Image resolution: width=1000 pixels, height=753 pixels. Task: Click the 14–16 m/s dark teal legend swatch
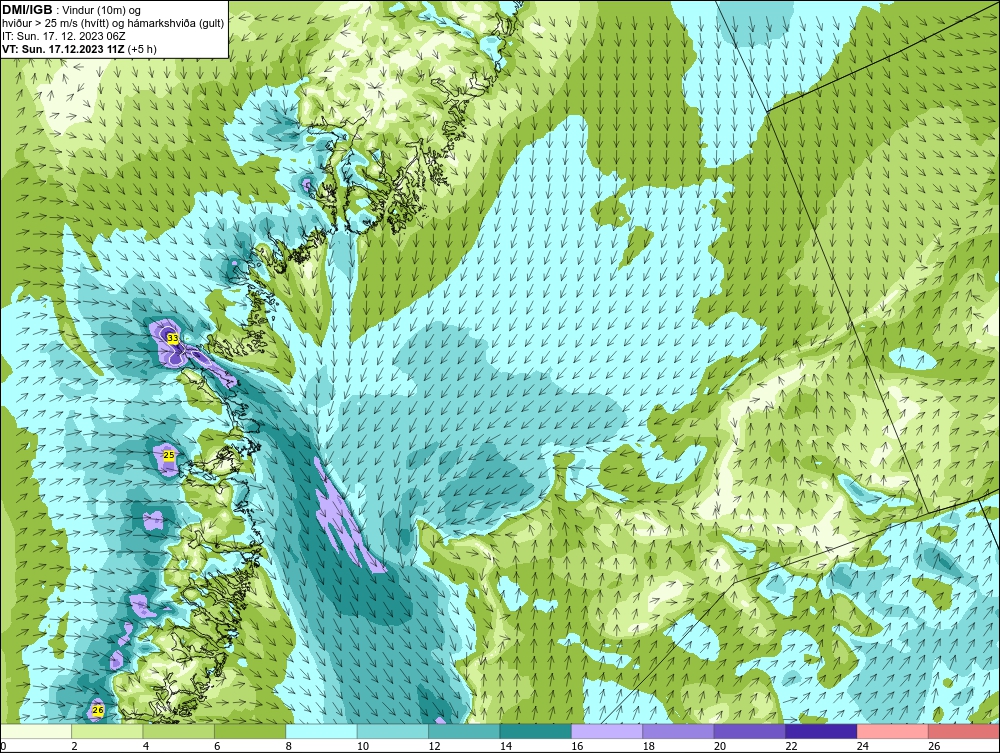[x=536, y=731]
